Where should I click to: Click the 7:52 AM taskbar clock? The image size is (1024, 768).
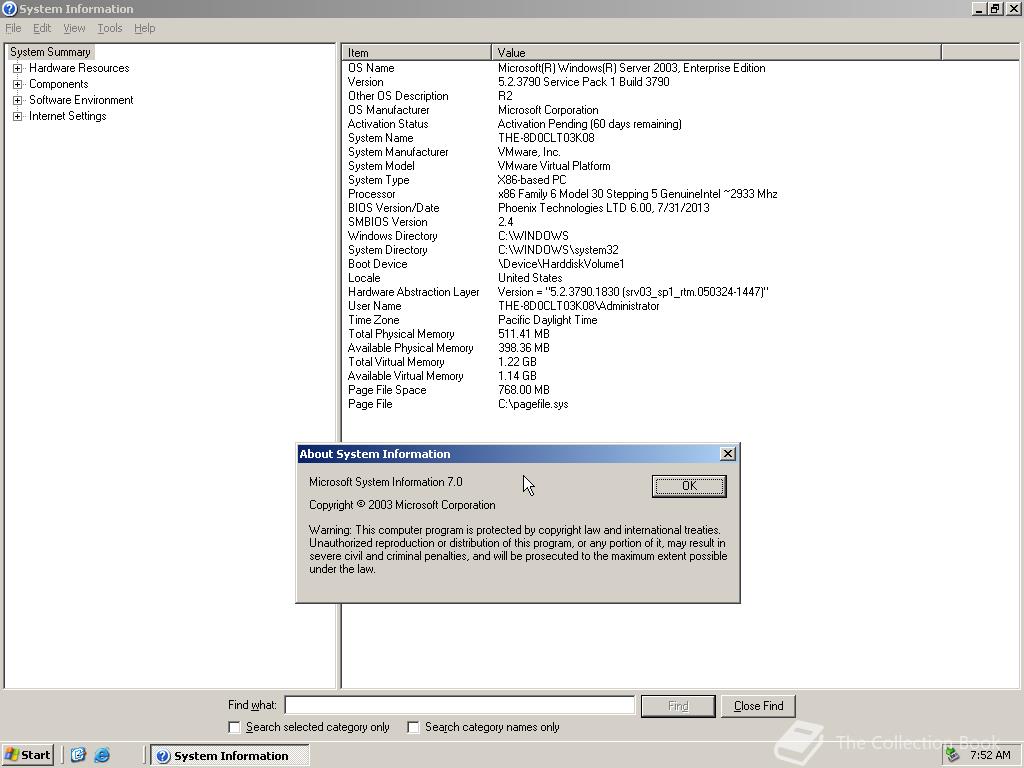tap(990, 755)
